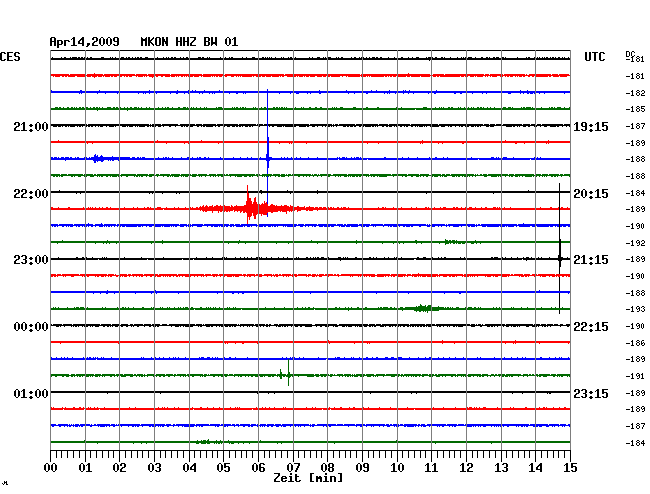The image size is (650, 494).
Task: Click the 21:00 time label
Action: 31,127
